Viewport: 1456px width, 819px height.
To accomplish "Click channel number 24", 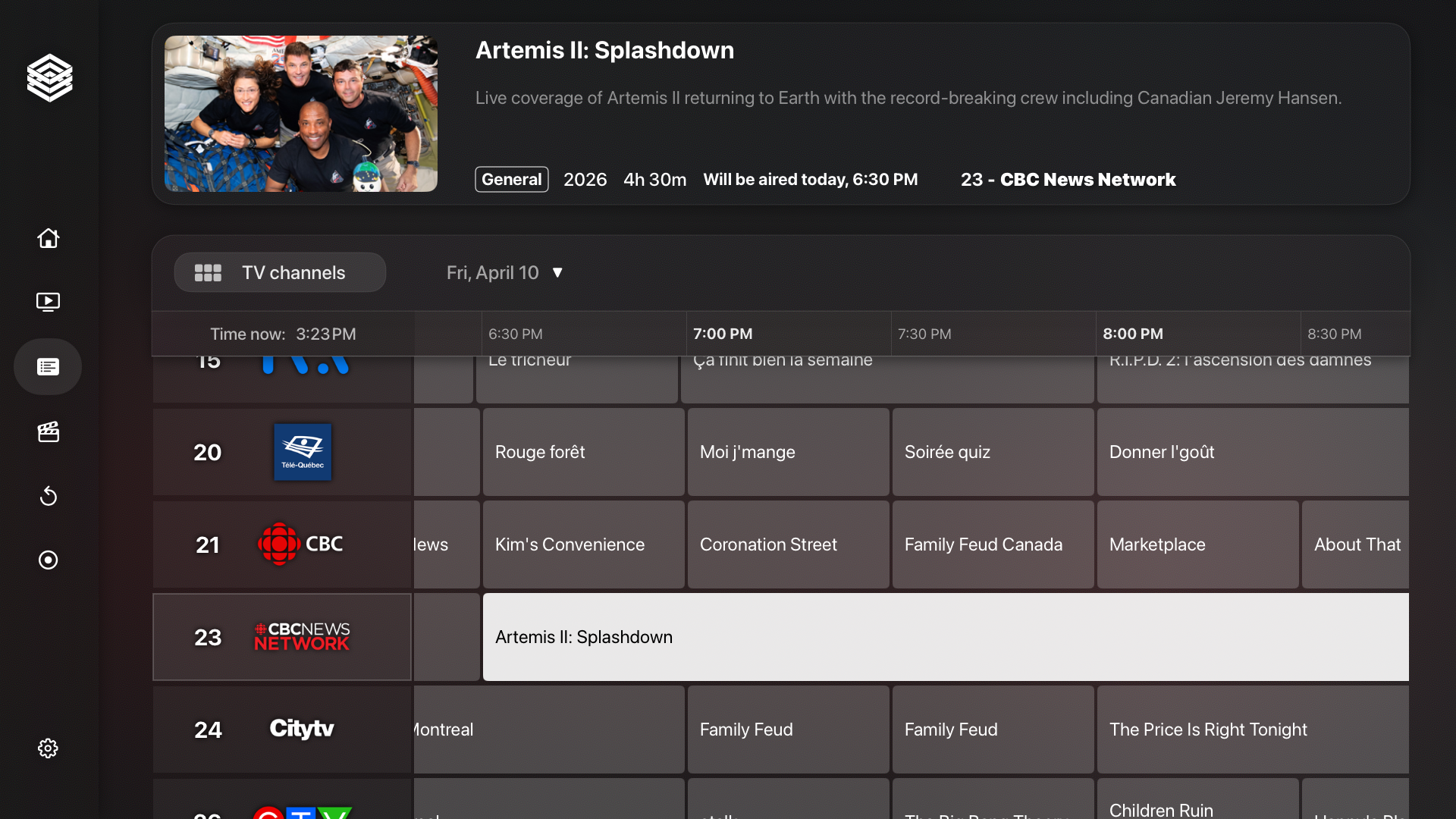I will (x=208, y=730).
